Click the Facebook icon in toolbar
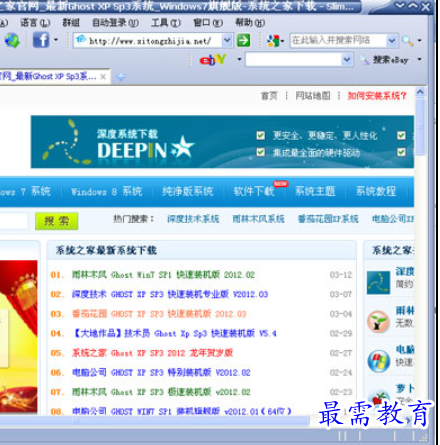 41,40
